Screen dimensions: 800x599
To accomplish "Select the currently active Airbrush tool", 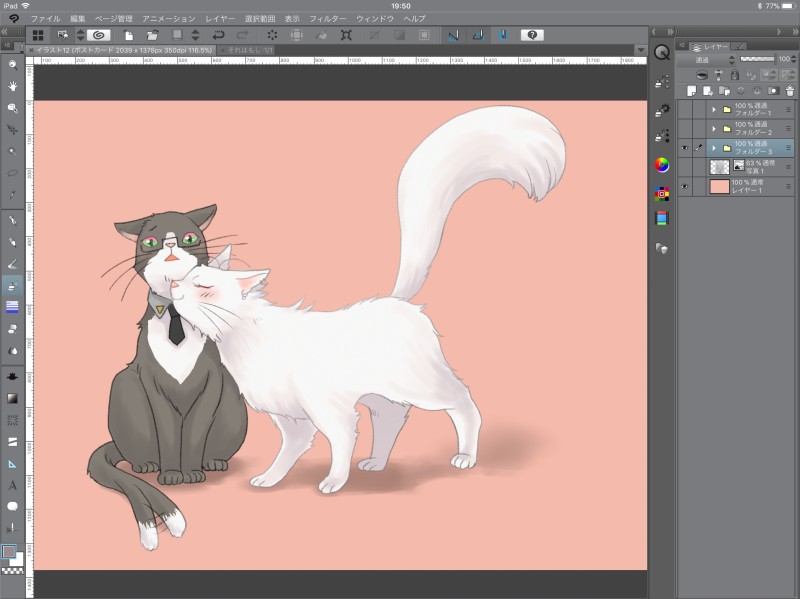I will (x=13, y=285).
